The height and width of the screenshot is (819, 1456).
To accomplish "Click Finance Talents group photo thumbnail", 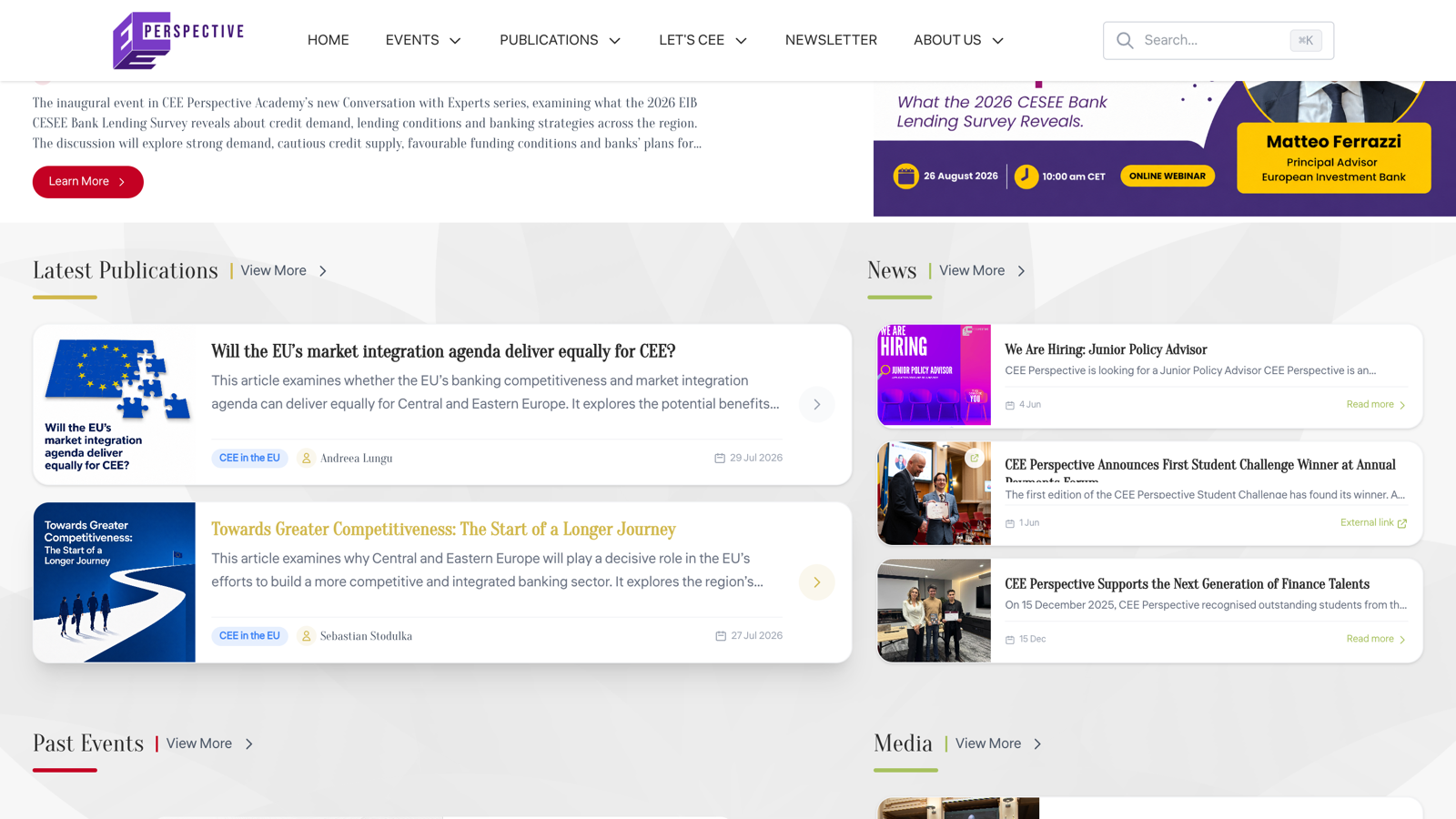I will [x=934, y=611].
